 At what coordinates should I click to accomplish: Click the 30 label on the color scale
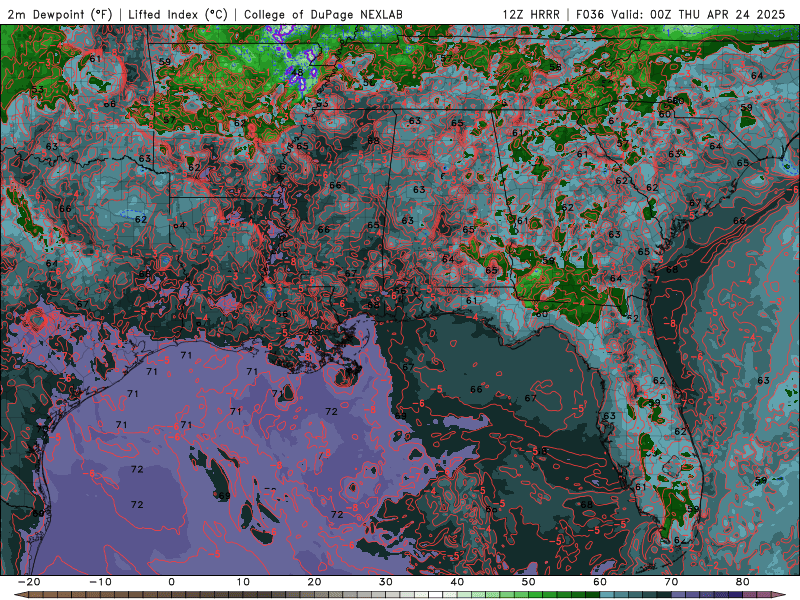[x=386, y=582]
